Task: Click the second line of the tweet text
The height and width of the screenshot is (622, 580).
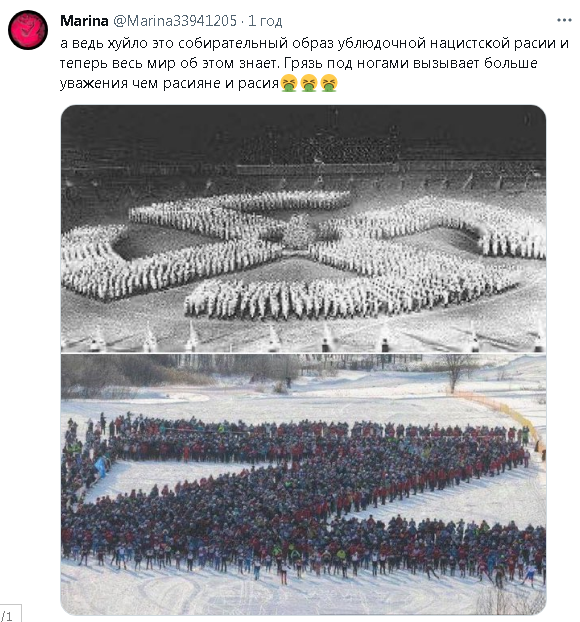Action: click(x=298, y=63)
